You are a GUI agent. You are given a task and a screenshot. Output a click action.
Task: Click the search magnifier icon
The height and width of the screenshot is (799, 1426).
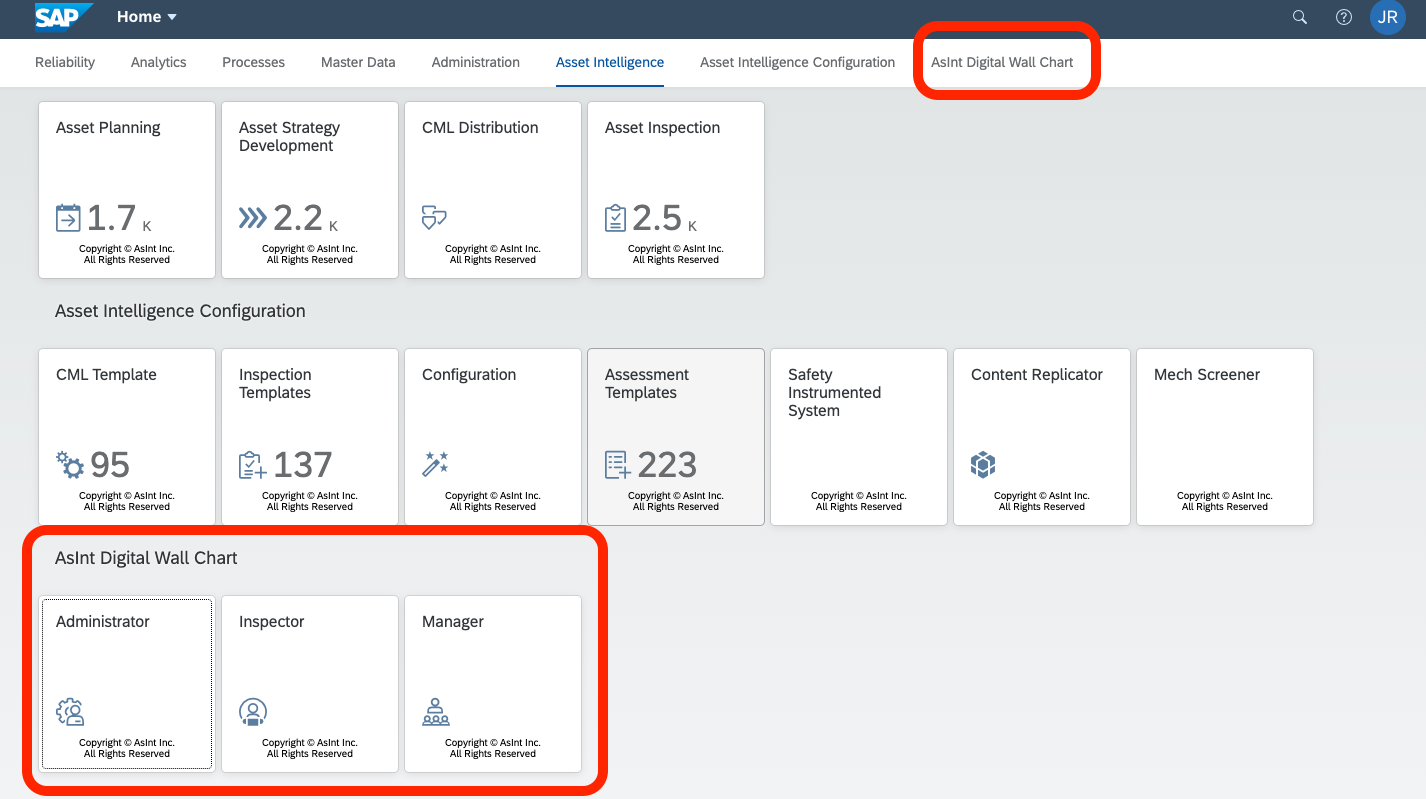(1300, 17)
